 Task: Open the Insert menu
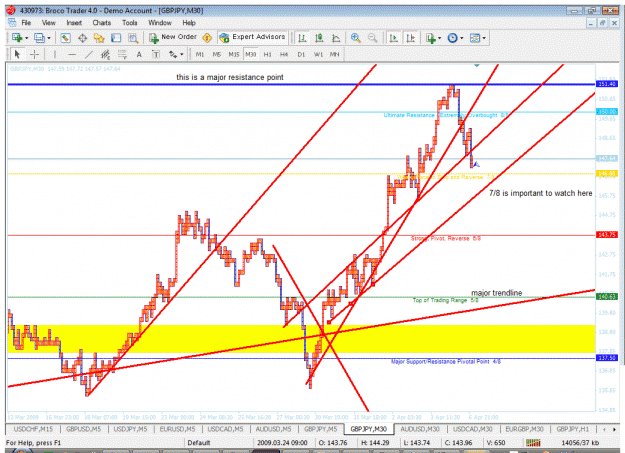(74, 23)
